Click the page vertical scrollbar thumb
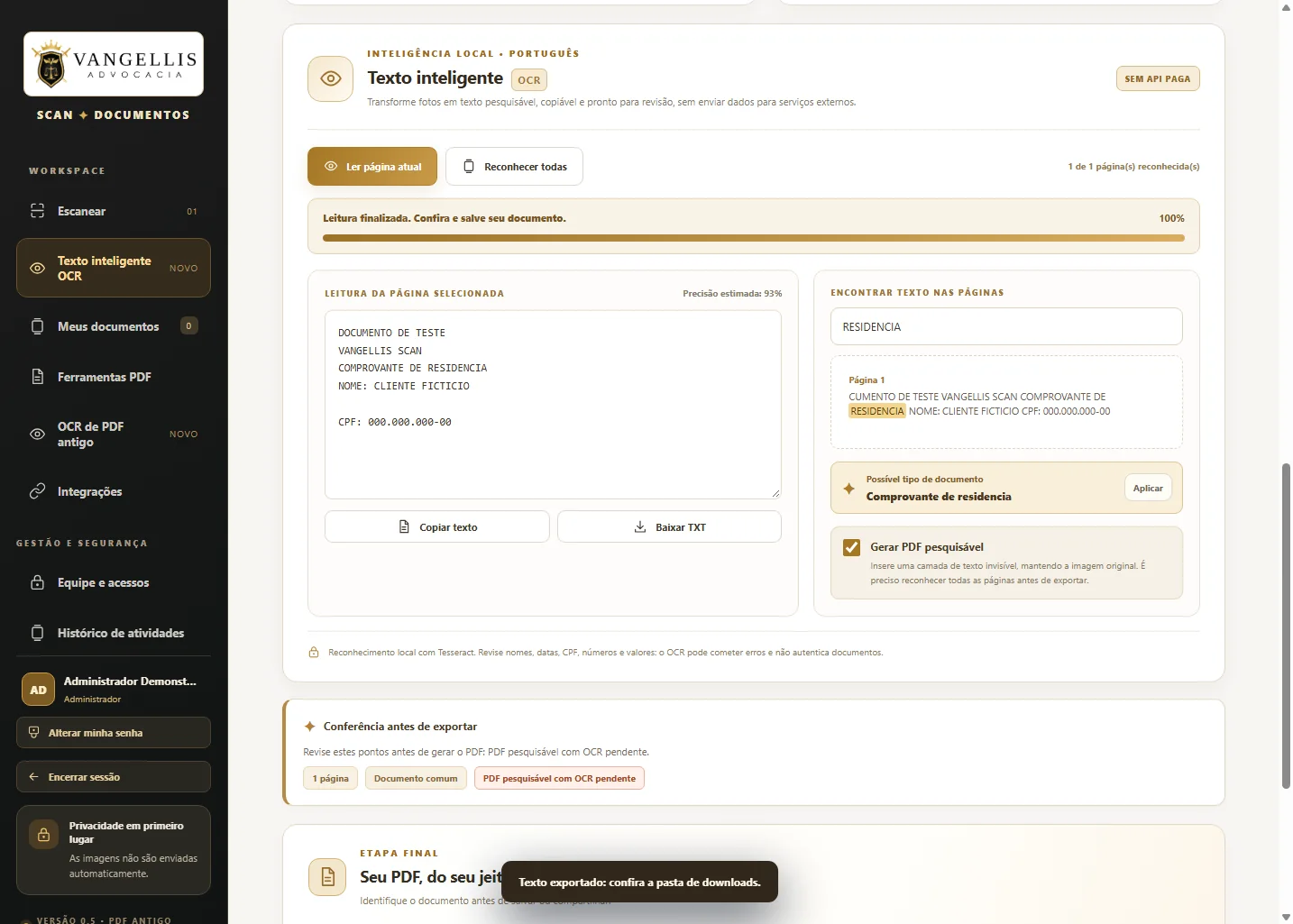 1286,627
